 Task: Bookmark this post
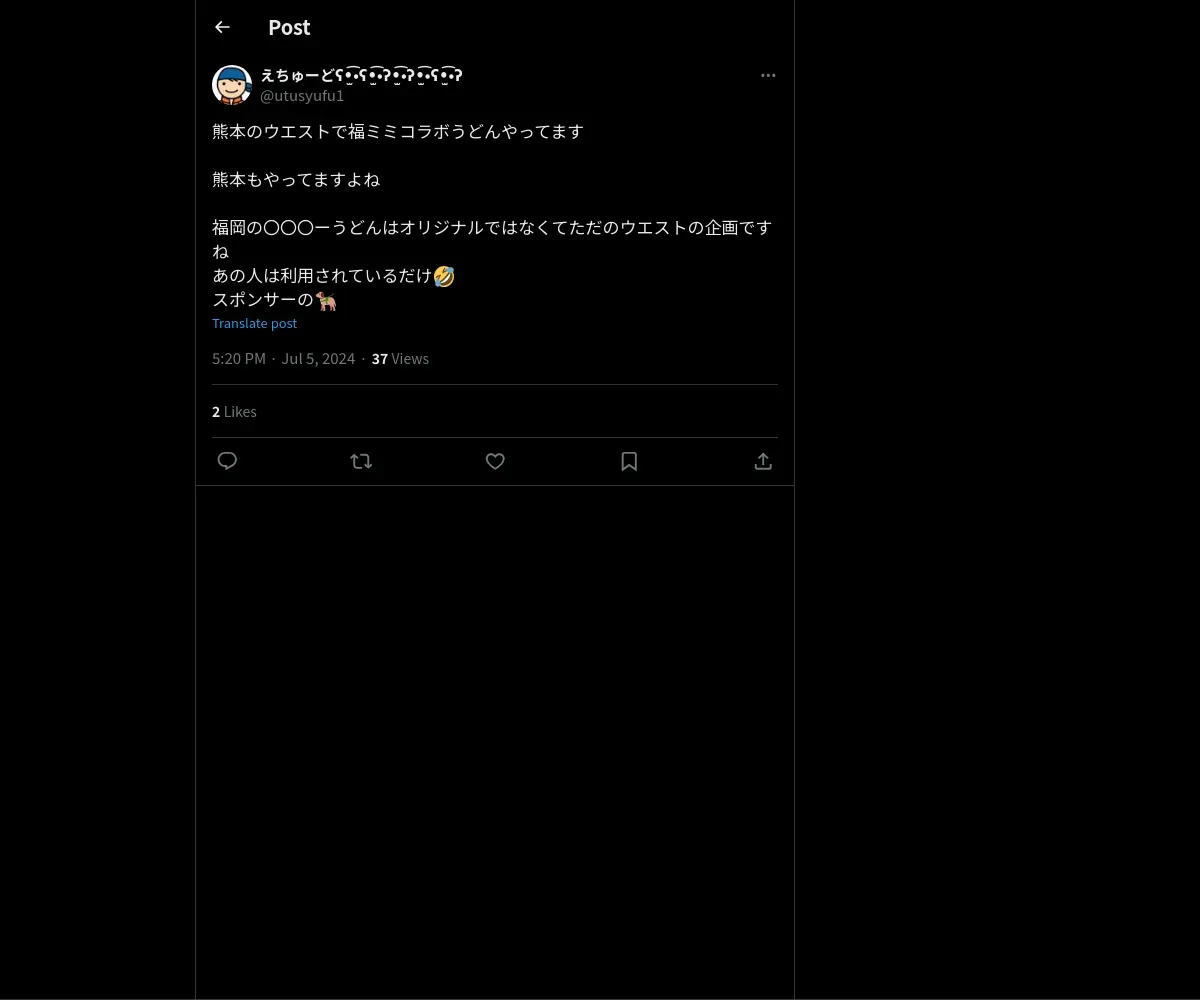pos(629,461)
